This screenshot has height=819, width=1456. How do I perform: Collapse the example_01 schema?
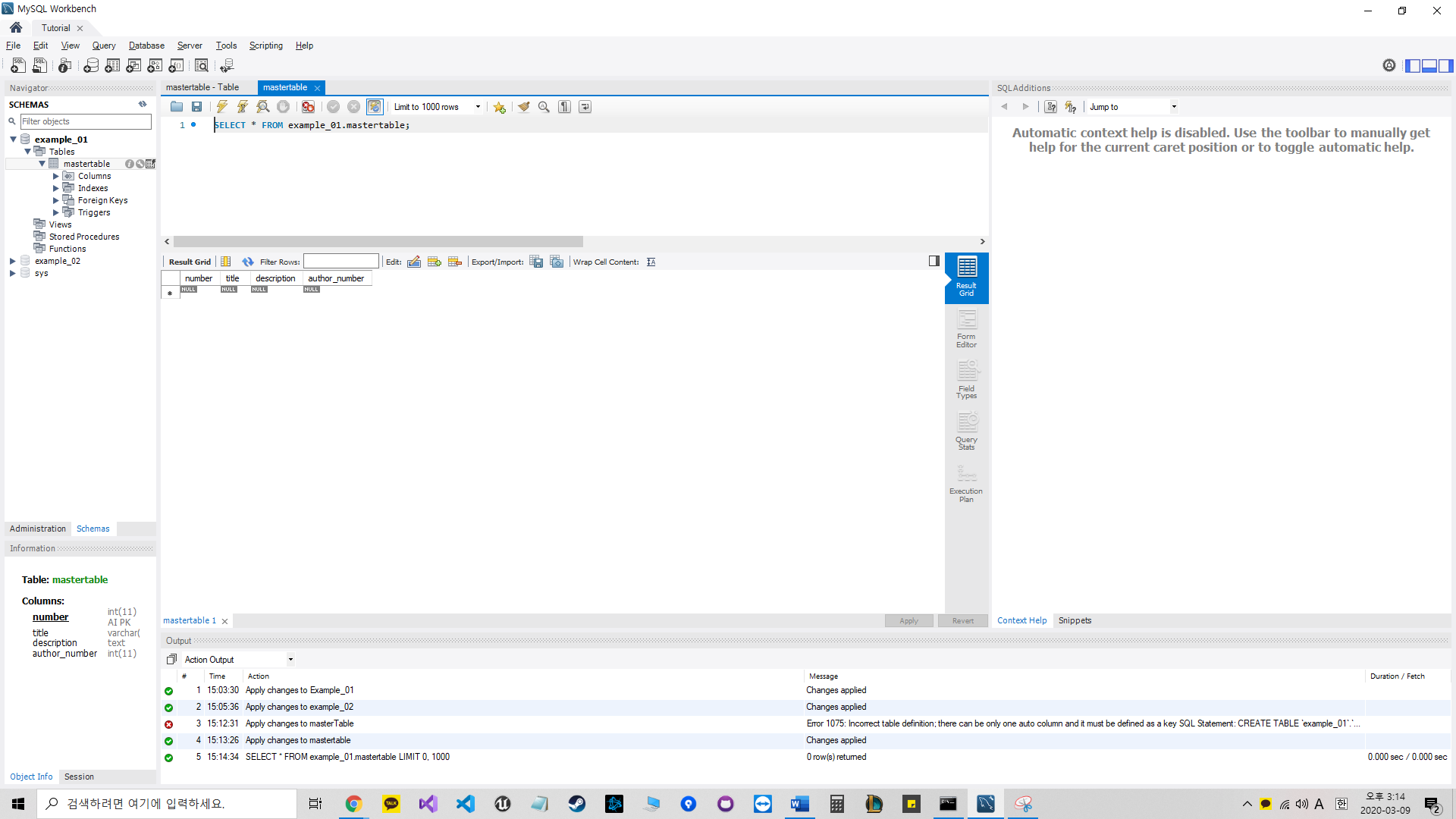[13, 140]
